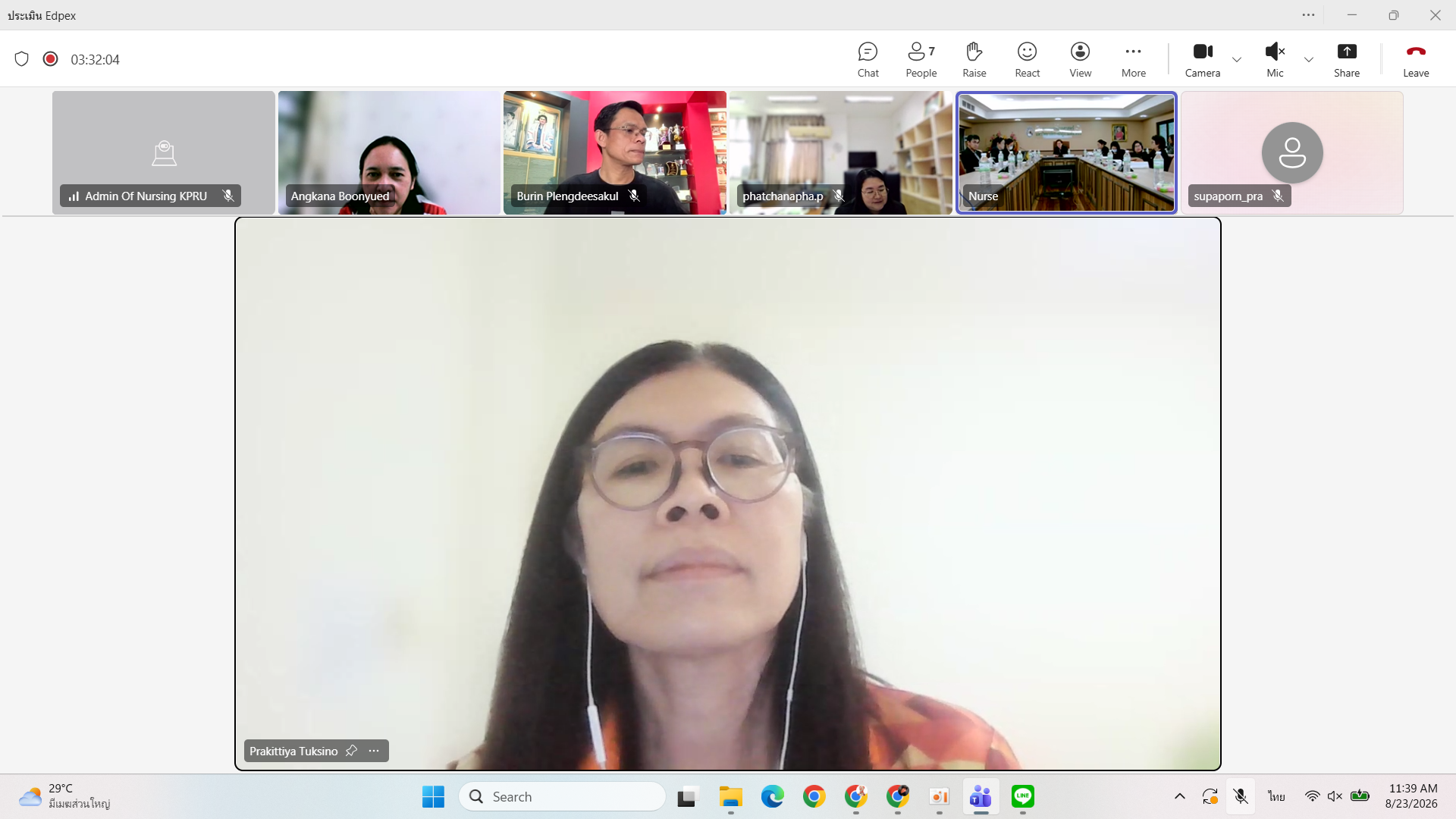
Task: Click the shield security info icon
Action: pyautogui.click(x=22, y=59)
